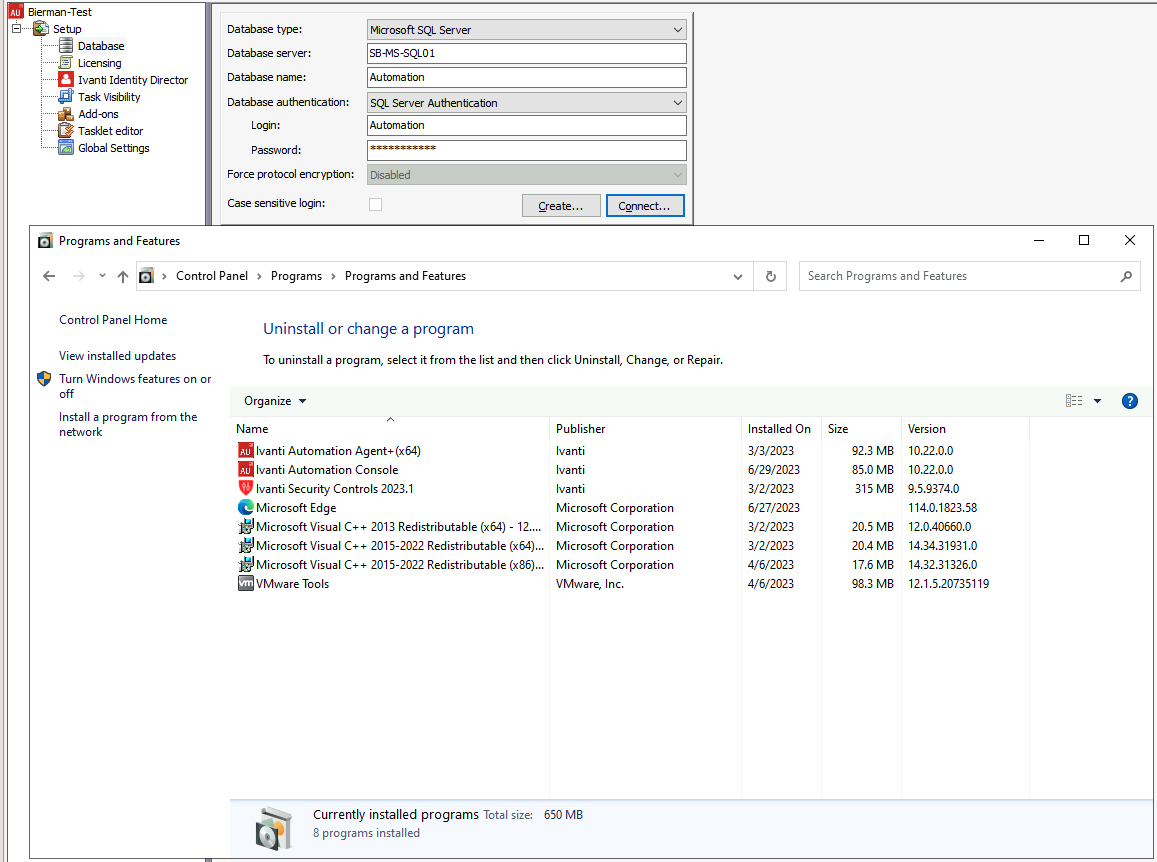1157x862 pixels.
Task: Click the Visual C++ 2015-2022 (x64) icon
Action: point(246,545)
